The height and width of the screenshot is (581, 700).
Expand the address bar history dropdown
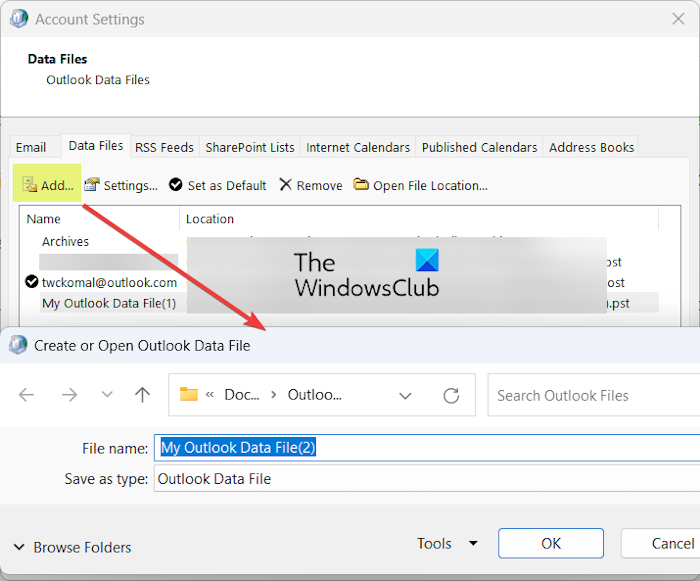(405, 396)
